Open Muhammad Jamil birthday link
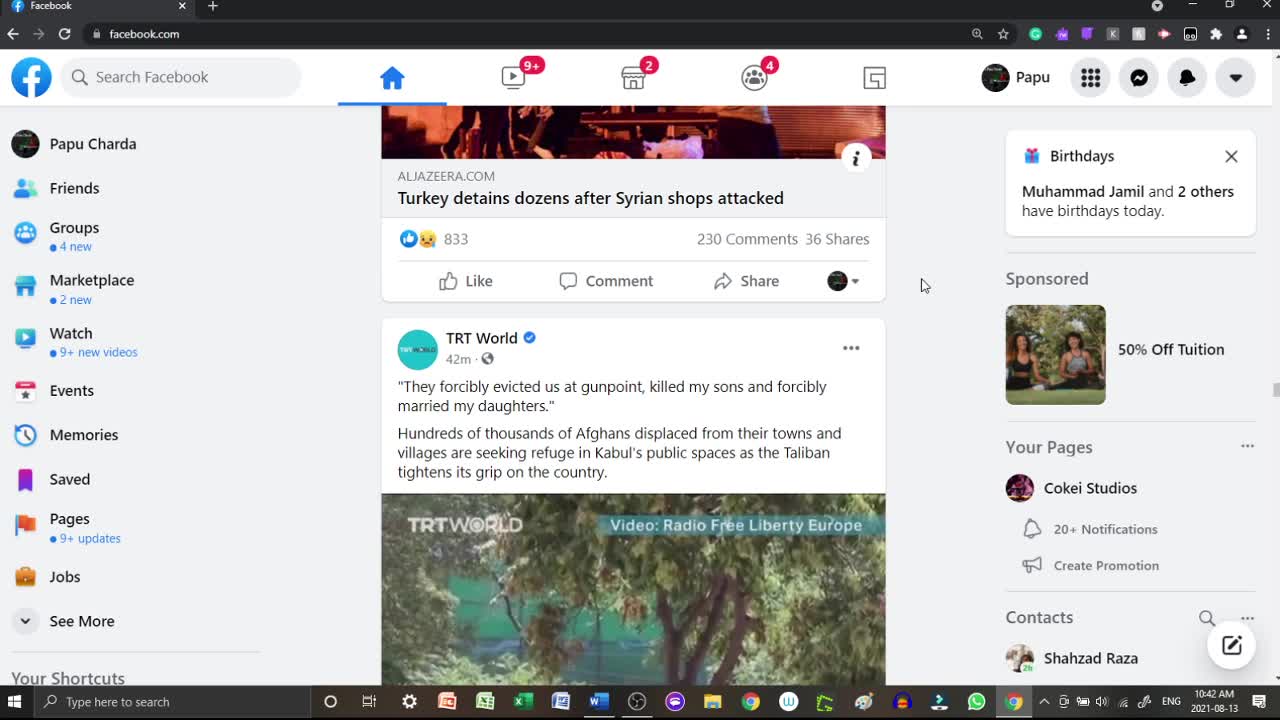 (x=1083, y=192)
